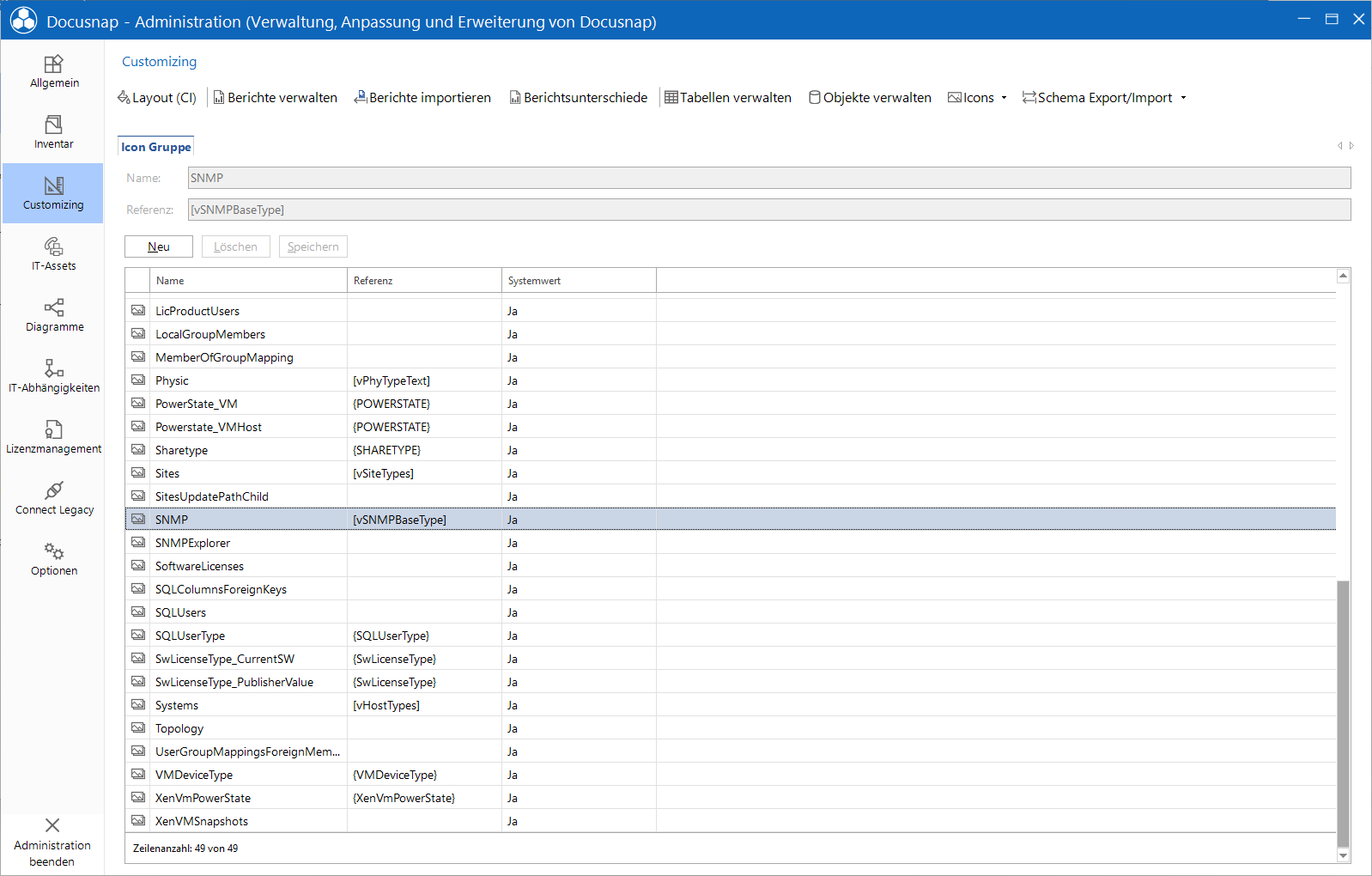Expand Schema Export/Import dropdown arrow

click(1183, 98)
